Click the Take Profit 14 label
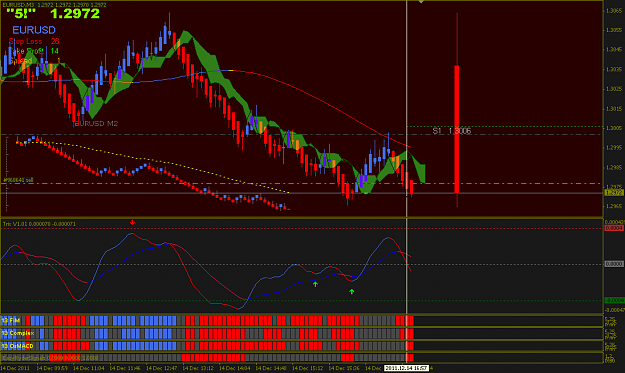 pos(34,51)
